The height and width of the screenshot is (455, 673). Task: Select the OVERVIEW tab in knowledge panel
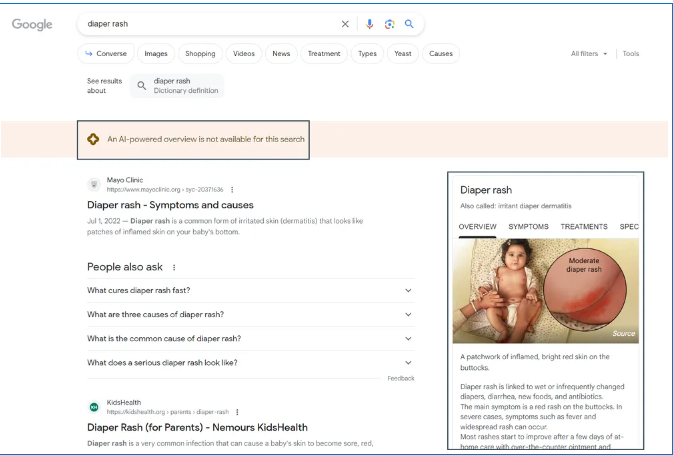(477, 227)
